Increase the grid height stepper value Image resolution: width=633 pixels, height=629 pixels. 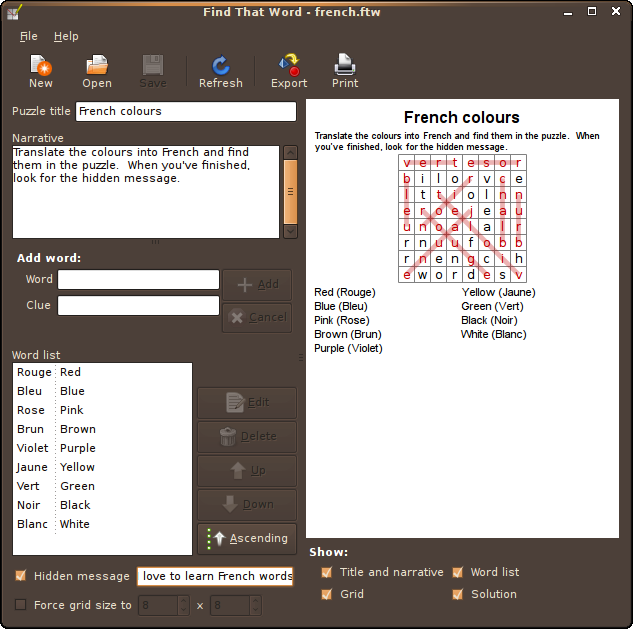pos(256,601)
